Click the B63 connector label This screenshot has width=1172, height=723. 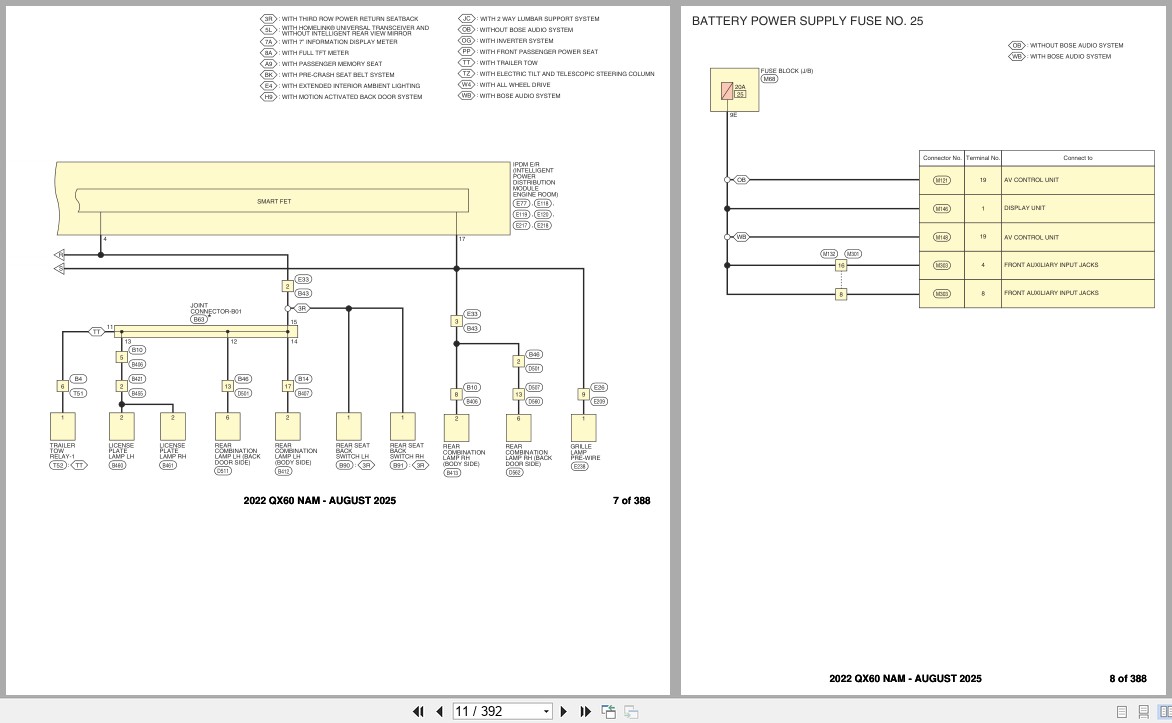pyautogui.click(x=198, y=320)
